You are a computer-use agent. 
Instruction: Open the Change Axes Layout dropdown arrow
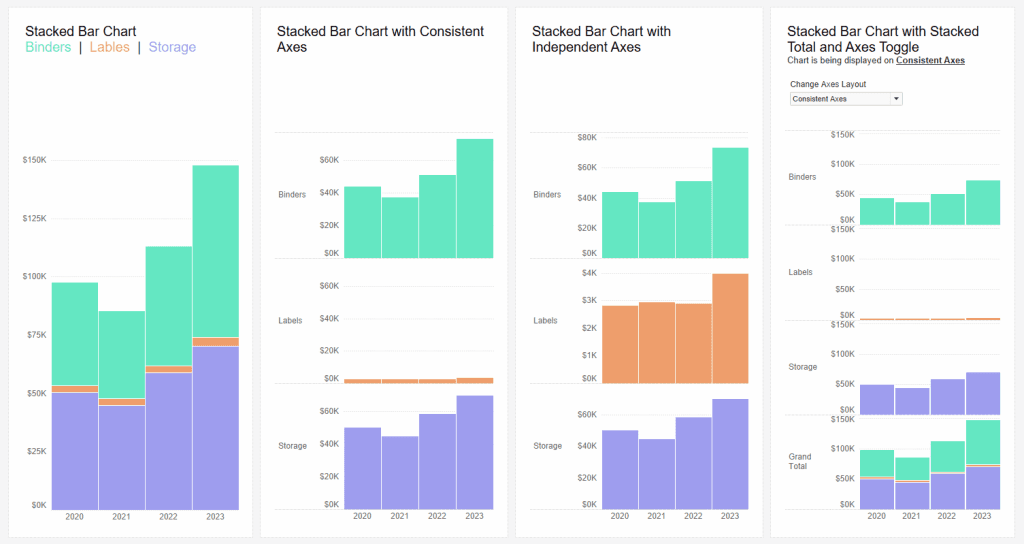click(x=896, y=99)
